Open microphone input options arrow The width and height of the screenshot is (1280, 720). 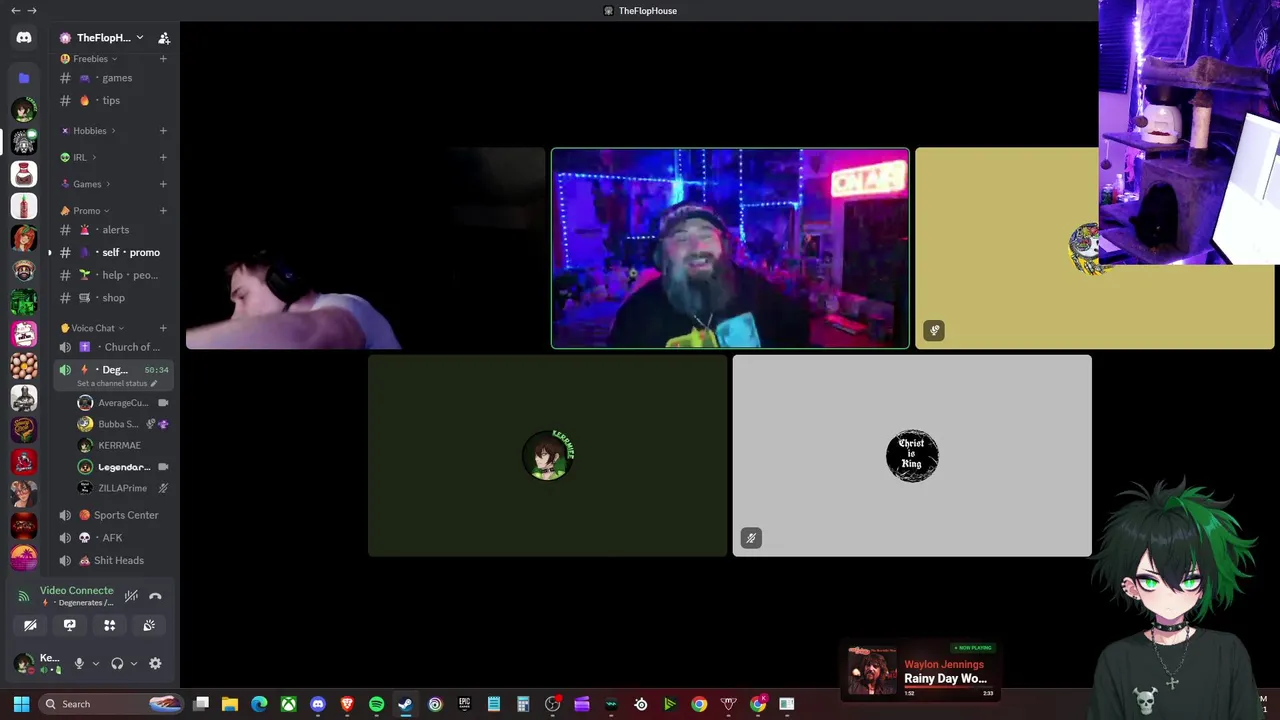[96, 663]
